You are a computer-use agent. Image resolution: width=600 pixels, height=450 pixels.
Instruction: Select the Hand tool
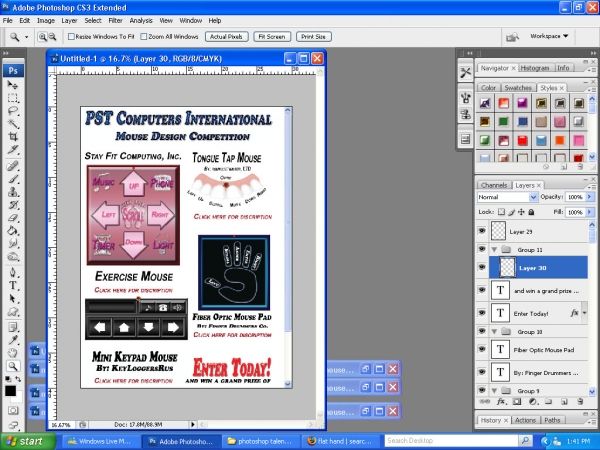(x=13, y=353)
